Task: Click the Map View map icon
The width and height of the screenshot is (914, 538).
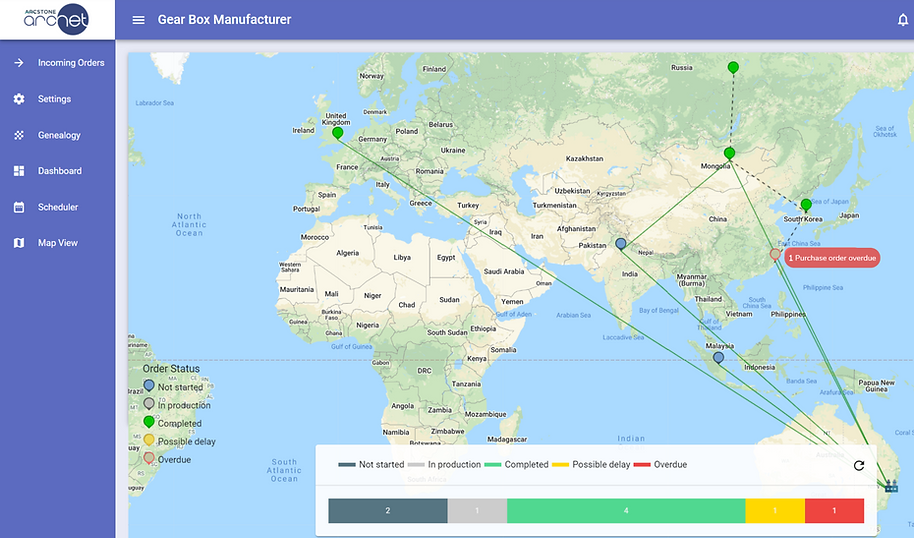Action: pyautogui.click(x=19, y=243)
